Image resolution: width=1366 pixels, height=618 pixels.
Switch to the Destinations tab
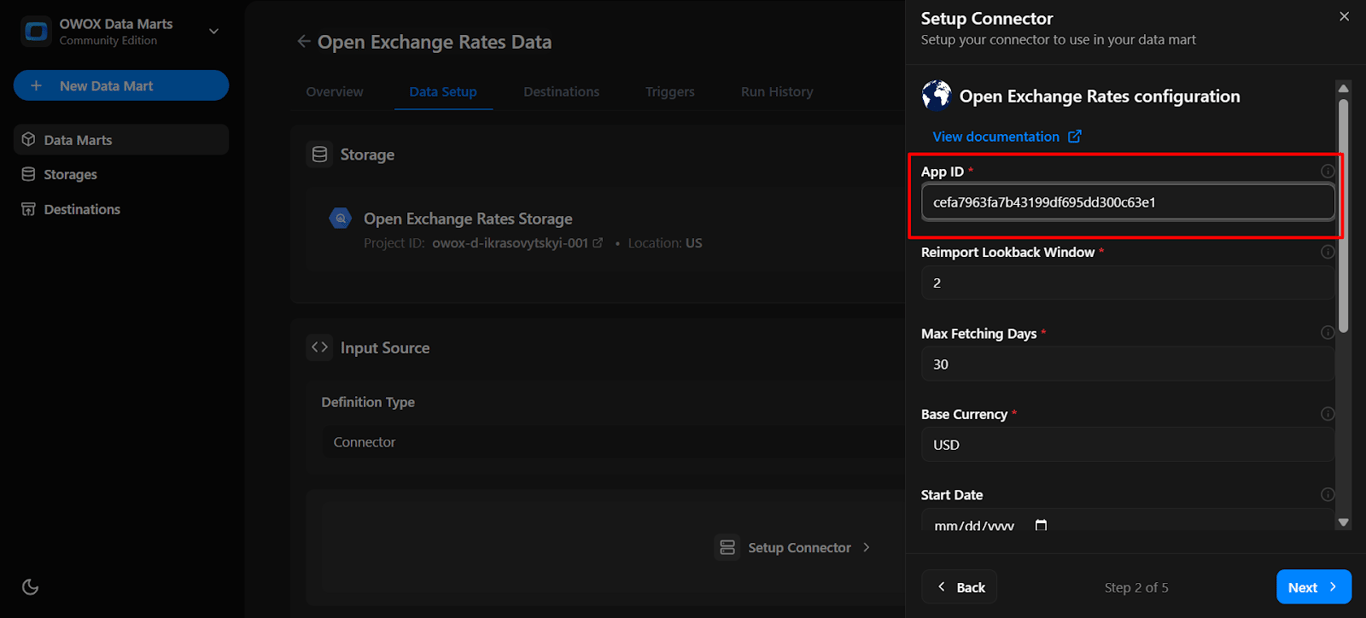point(561,91)
